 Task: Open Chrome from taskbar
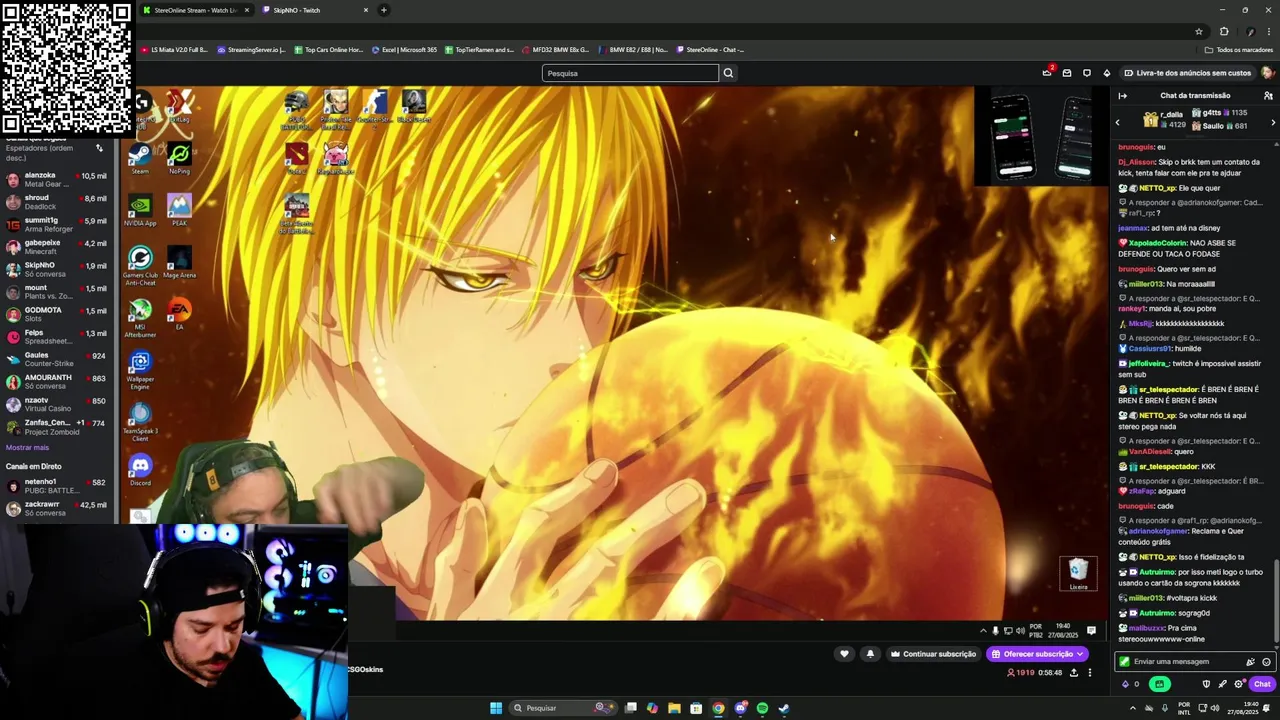[x=718, y=708]
